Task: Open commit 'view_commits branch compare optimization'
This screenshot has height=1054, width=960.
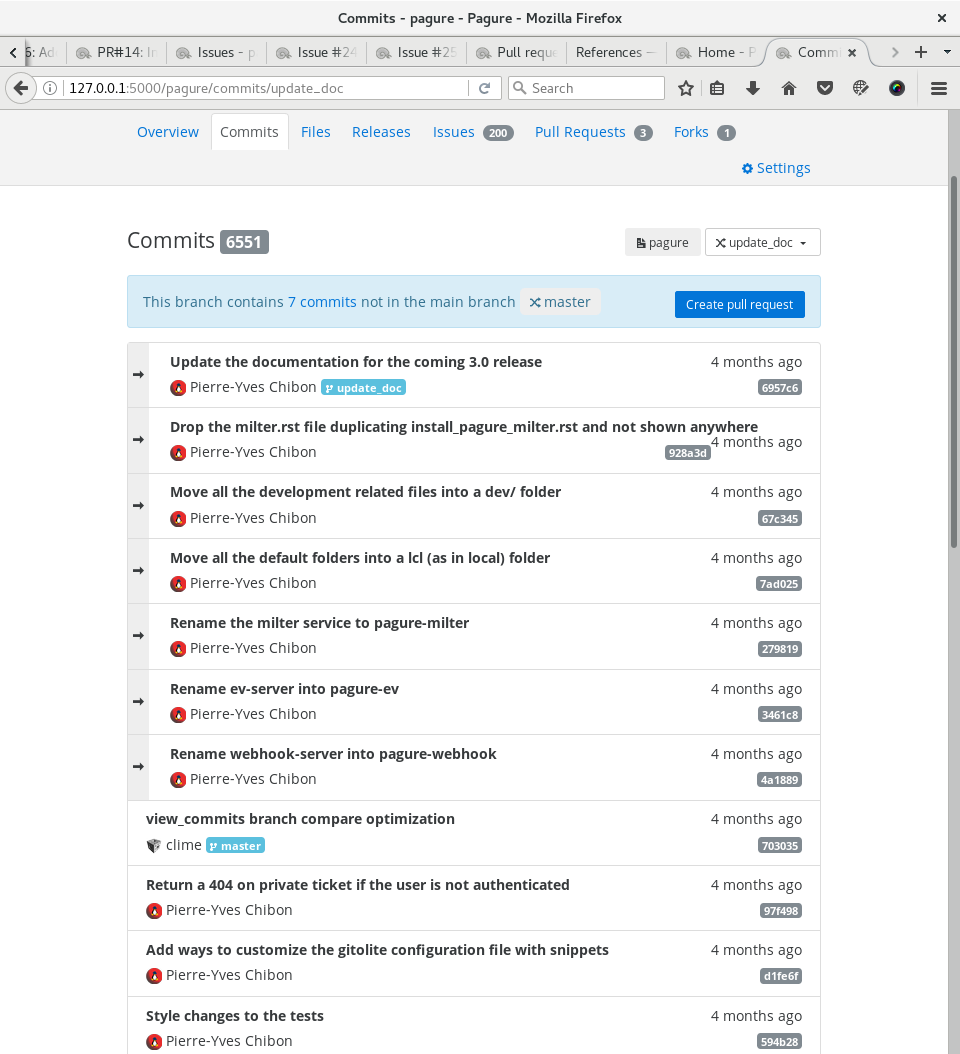Action: 301,819
